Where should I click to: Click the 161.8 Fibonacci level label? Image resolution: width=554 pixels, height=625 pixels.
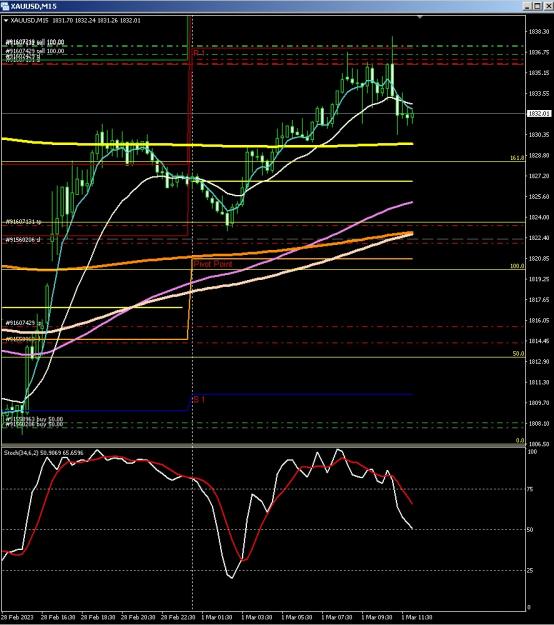point(517,158)
